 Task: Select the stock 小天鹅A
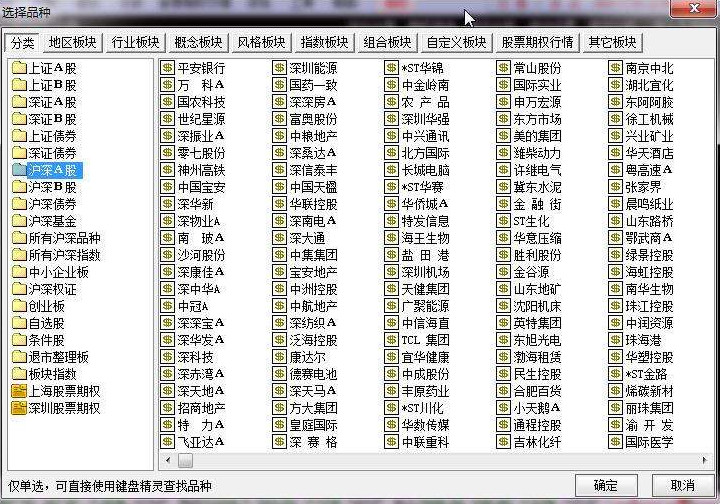(x=537, y=408)
